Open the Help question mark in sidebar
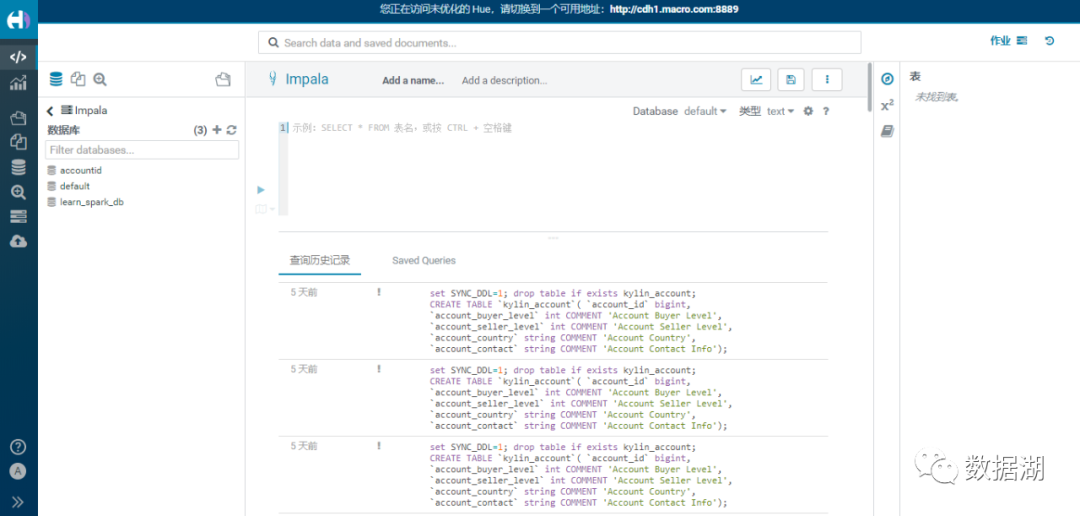 click(19, 446)
